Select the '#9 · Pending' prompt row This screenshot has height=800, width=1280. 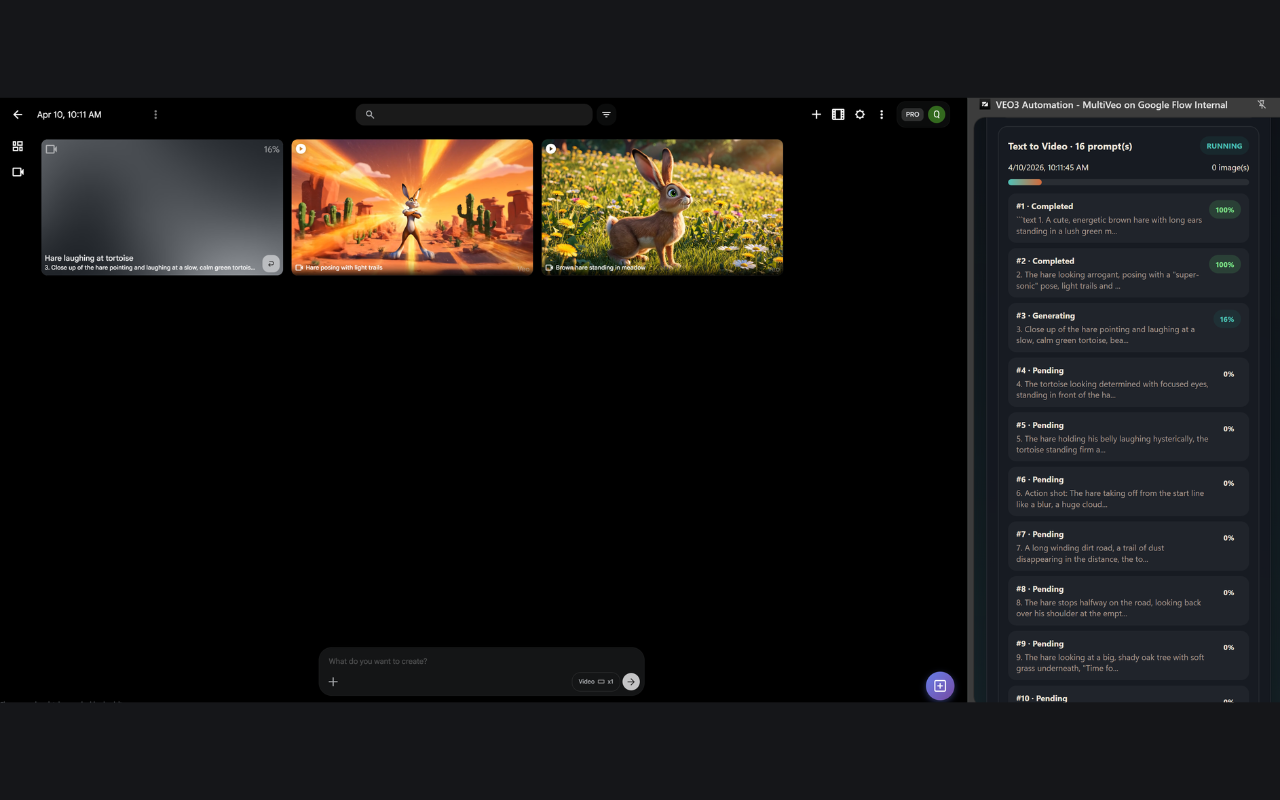pyautogui.click(x=1128, y=656)
